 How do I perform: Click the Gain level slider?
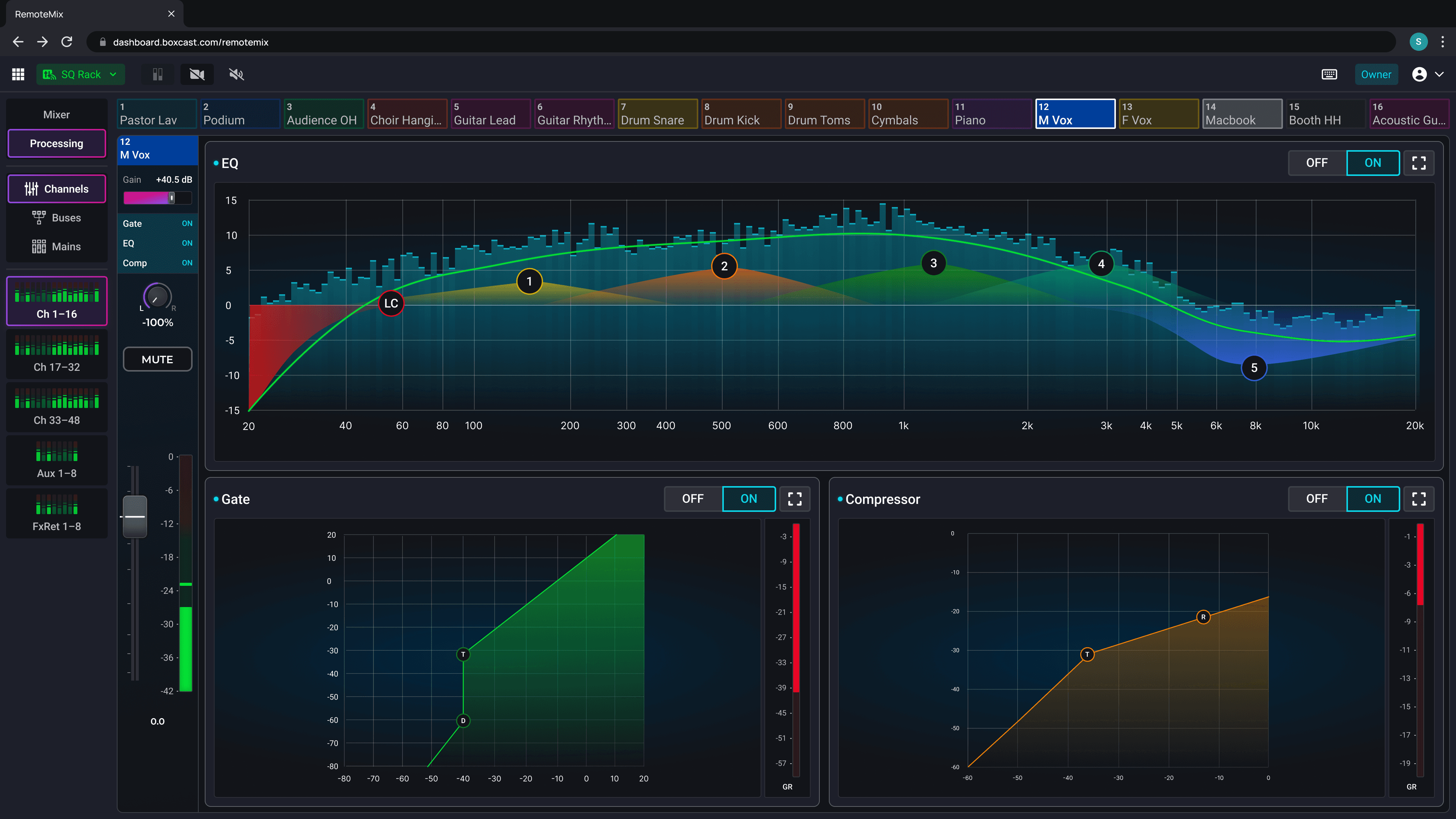[157, 197]
